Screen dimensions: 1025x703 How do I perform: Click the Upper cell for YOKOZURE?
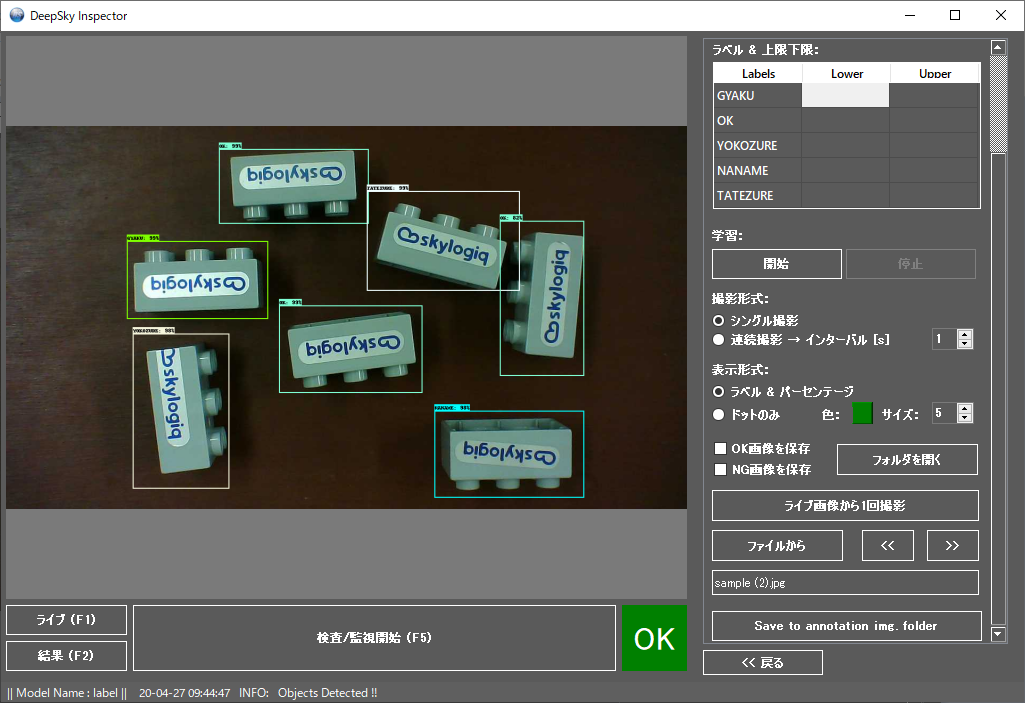coord(934,145)
